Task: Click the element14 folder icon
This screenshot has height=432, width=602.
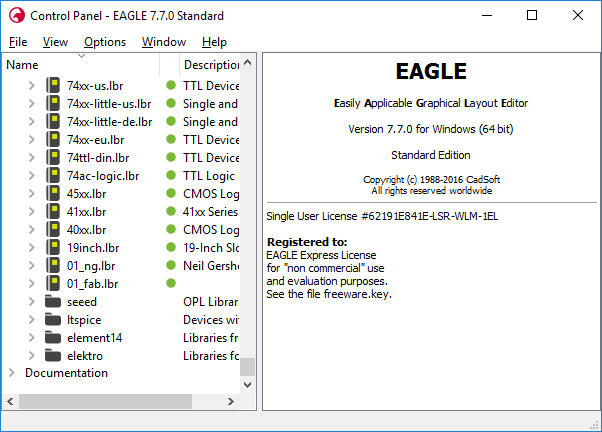Action: 53,338
